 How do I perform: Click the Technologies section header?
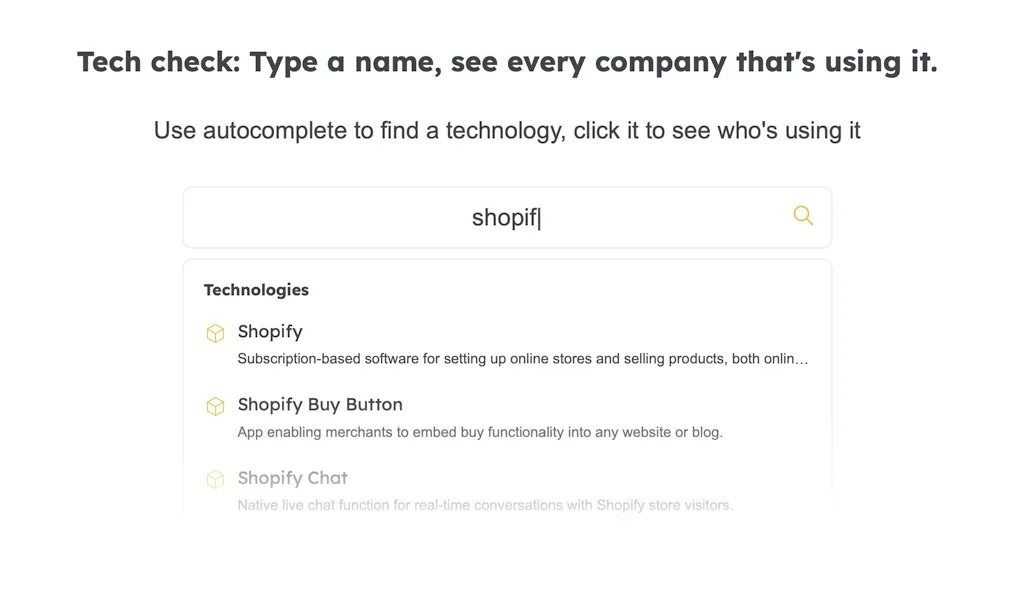[x=256, y=290]
